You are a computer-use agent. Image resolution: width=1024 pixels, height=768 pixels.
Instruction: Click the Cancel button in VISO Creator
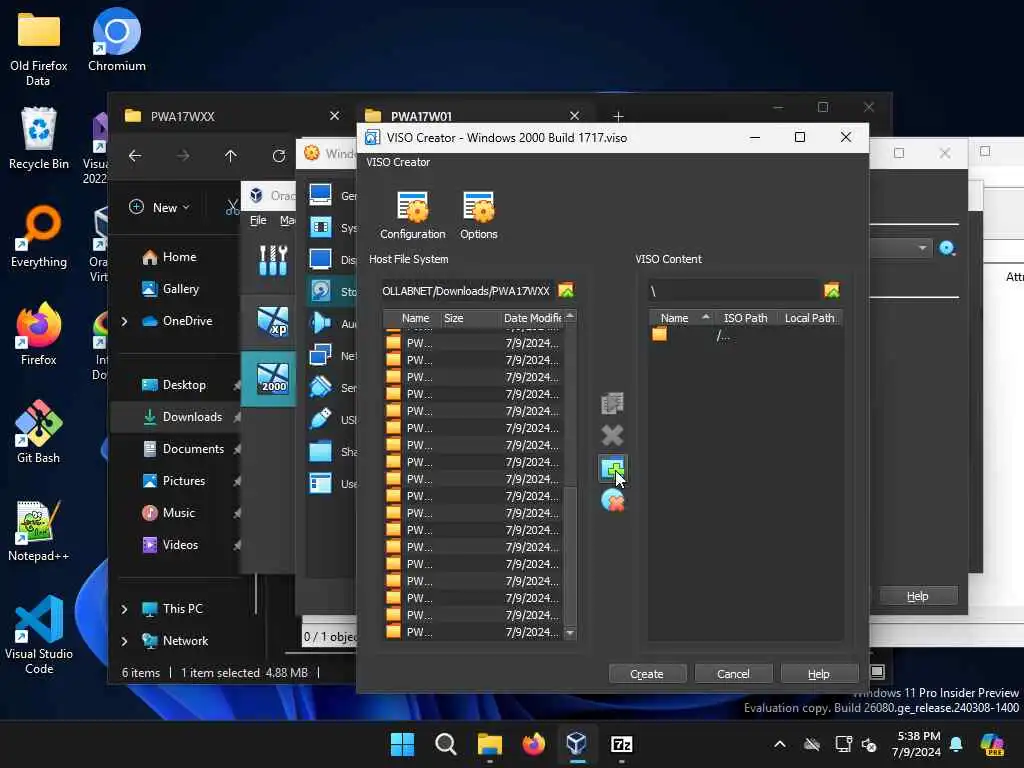tap(733, 673)
